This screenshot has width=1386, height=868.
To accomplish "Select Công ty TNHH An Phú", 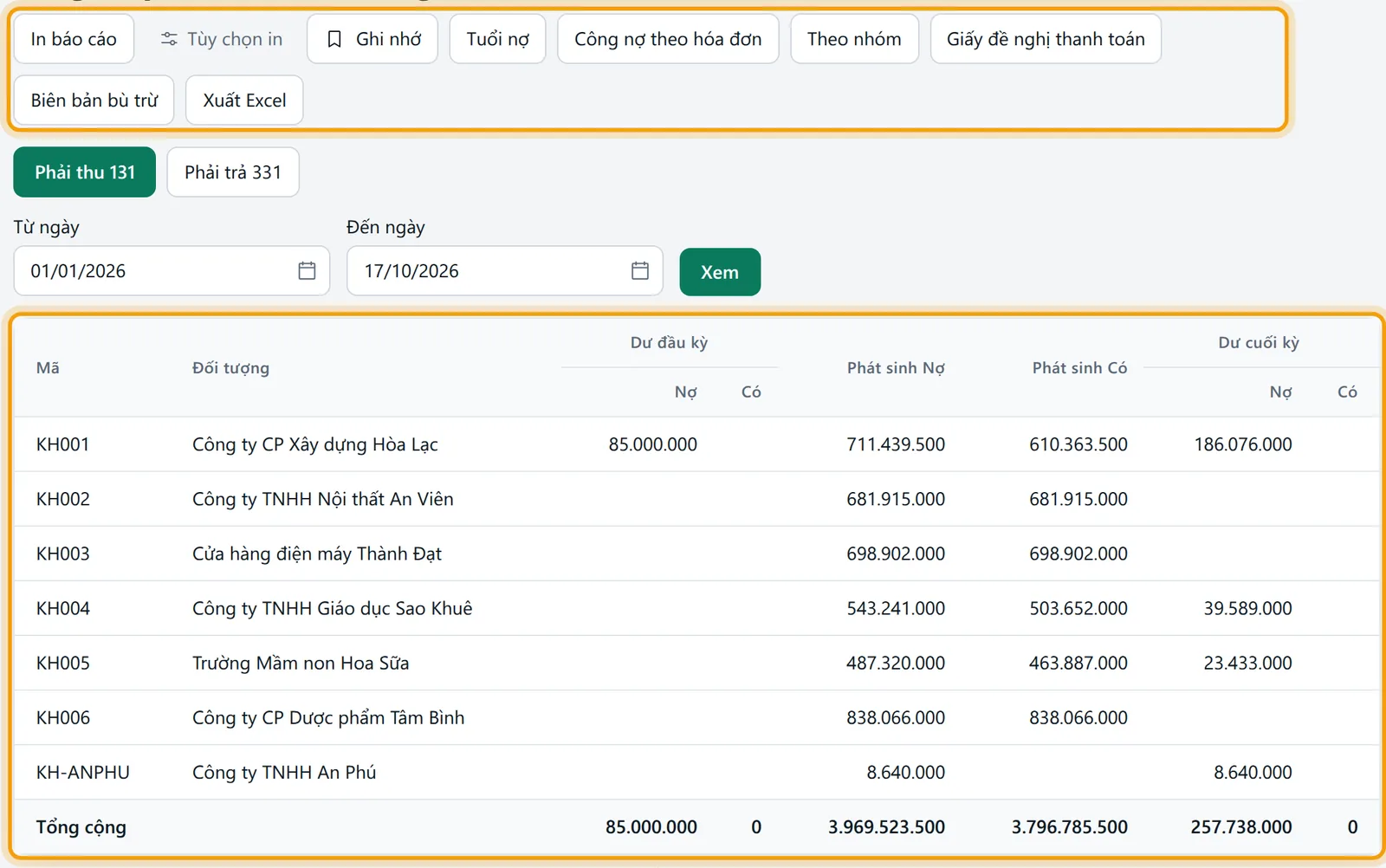I will tap(284, 772).
